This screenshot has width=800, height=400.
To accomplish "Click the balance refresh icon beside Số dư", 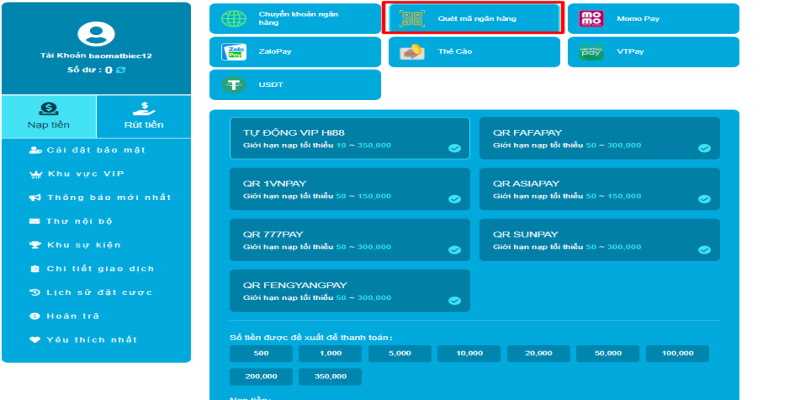I will [x=121, y=71].
